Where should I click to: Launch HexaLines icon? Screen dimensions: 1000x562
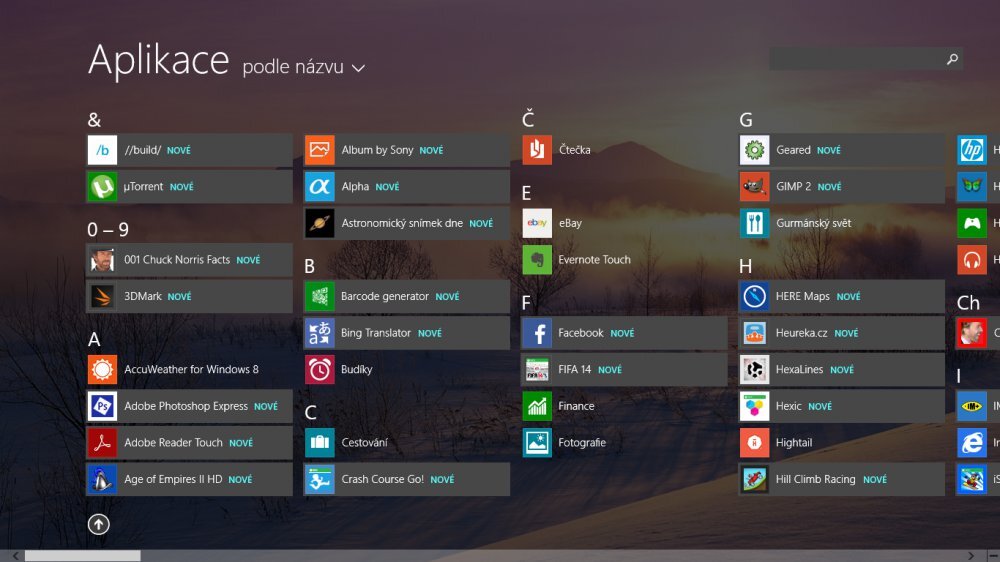pyautogui.click(x=754, y=369)
